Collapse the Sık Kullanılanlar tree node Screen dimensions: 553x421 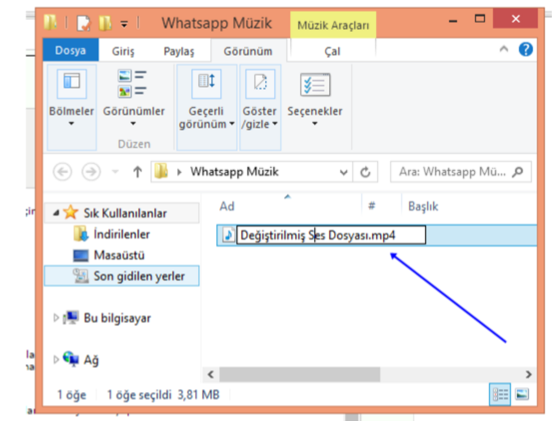[56, 213]
